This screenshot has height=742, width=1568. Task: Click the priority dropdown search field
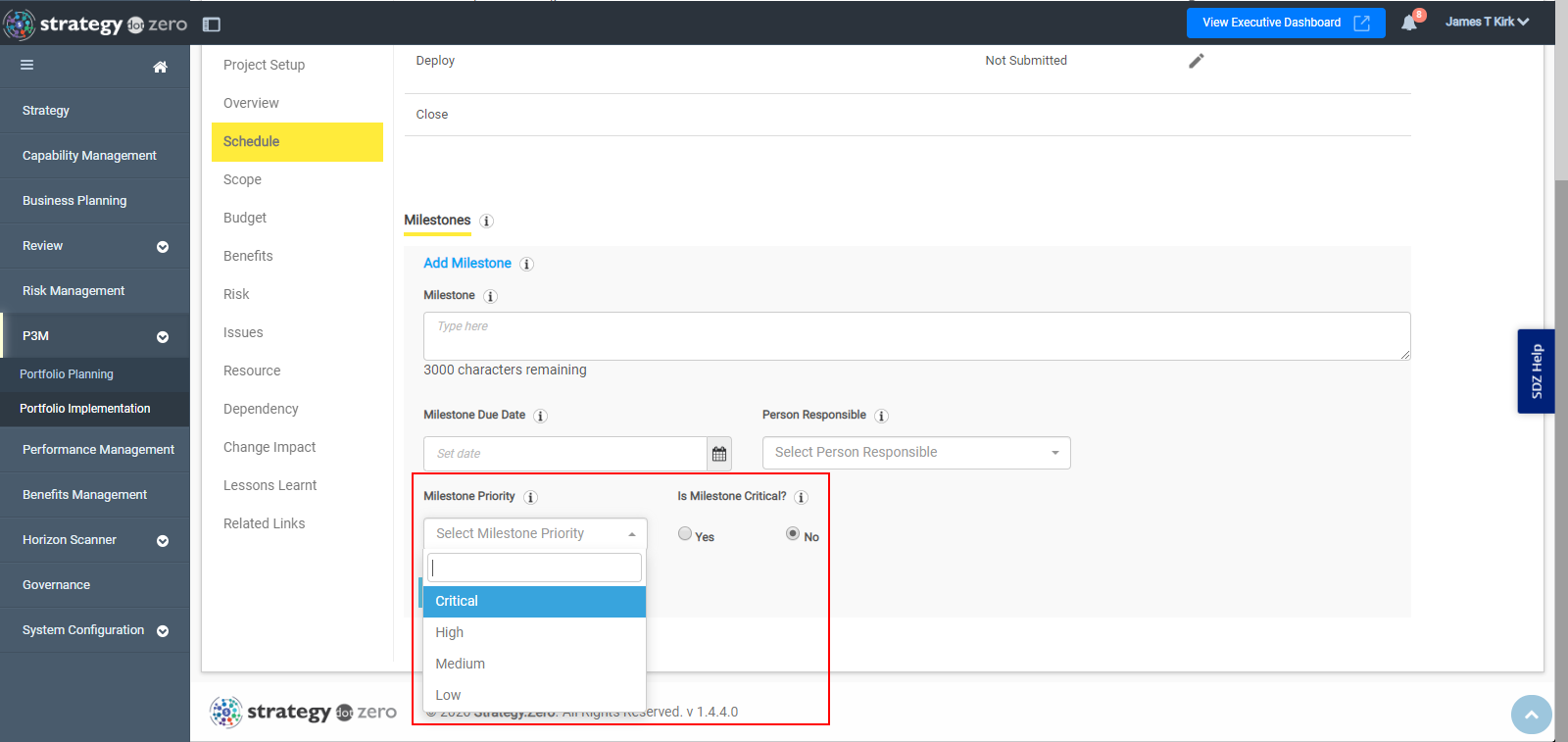click(x=534, y=569)
